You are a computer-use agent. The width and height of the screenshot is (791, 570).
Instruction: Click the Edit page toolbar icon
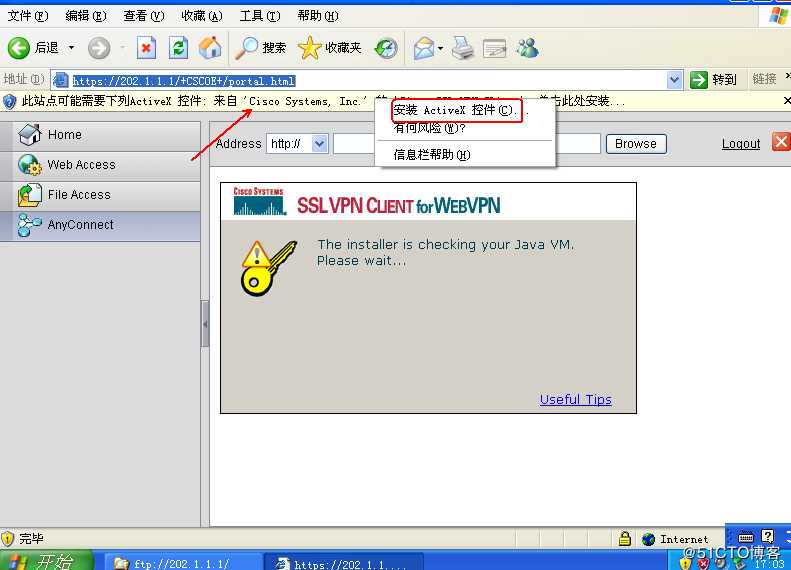pos(494,48)
